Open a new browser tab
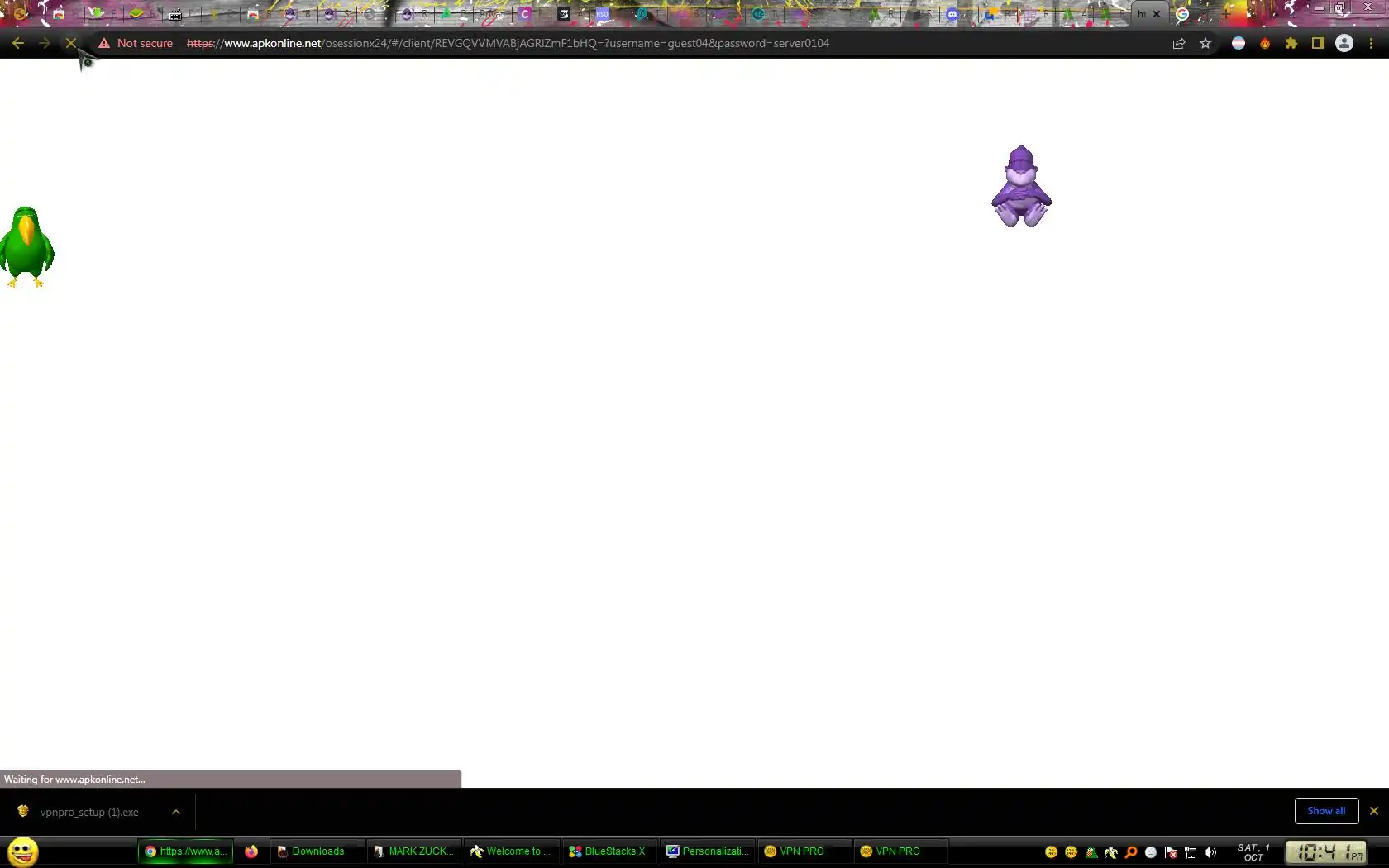 click(1227, 14)
